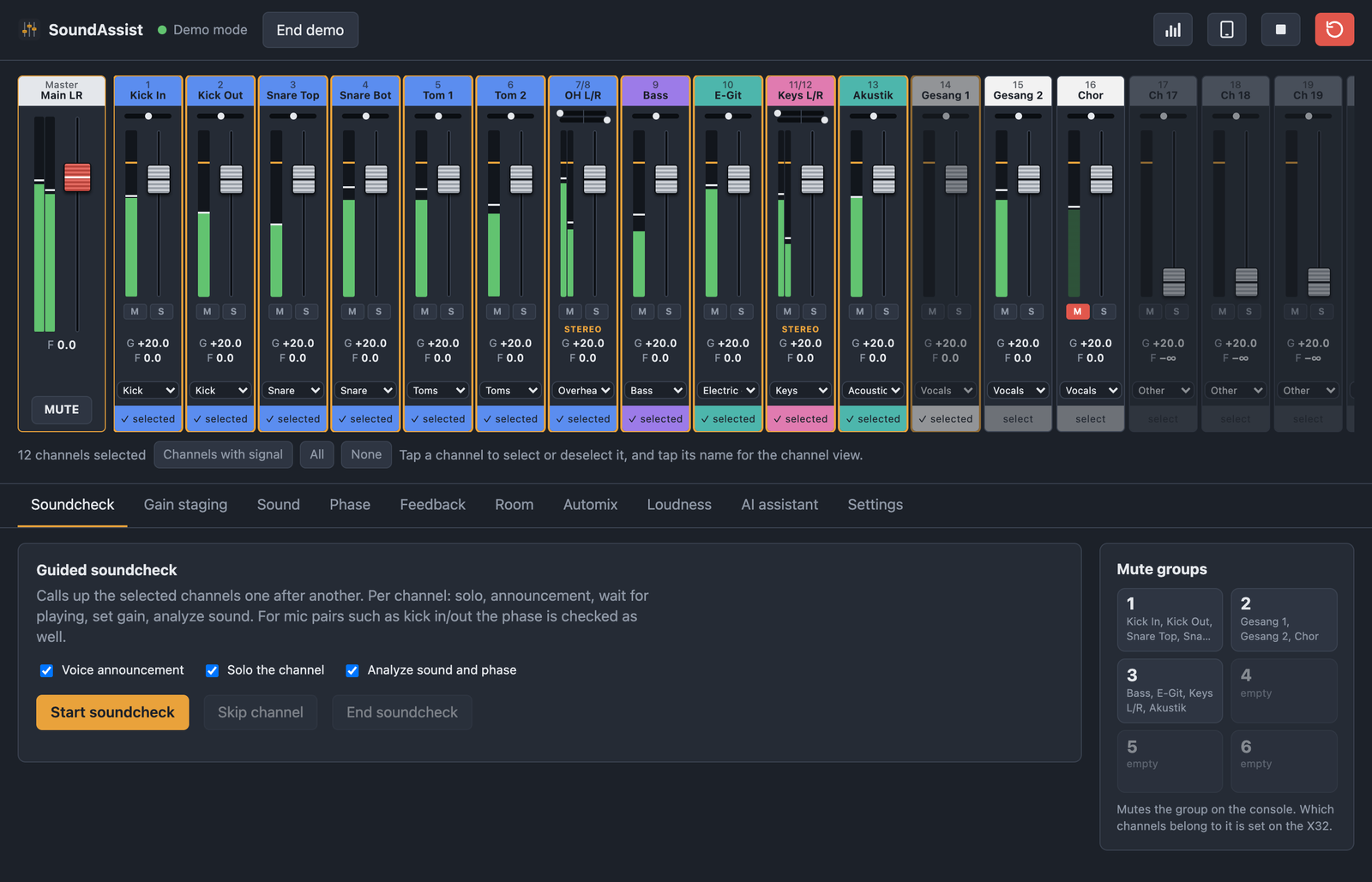Clear the selection with the None button
Viewport: 1372px width, 882px height.
(x=366, y=454)
